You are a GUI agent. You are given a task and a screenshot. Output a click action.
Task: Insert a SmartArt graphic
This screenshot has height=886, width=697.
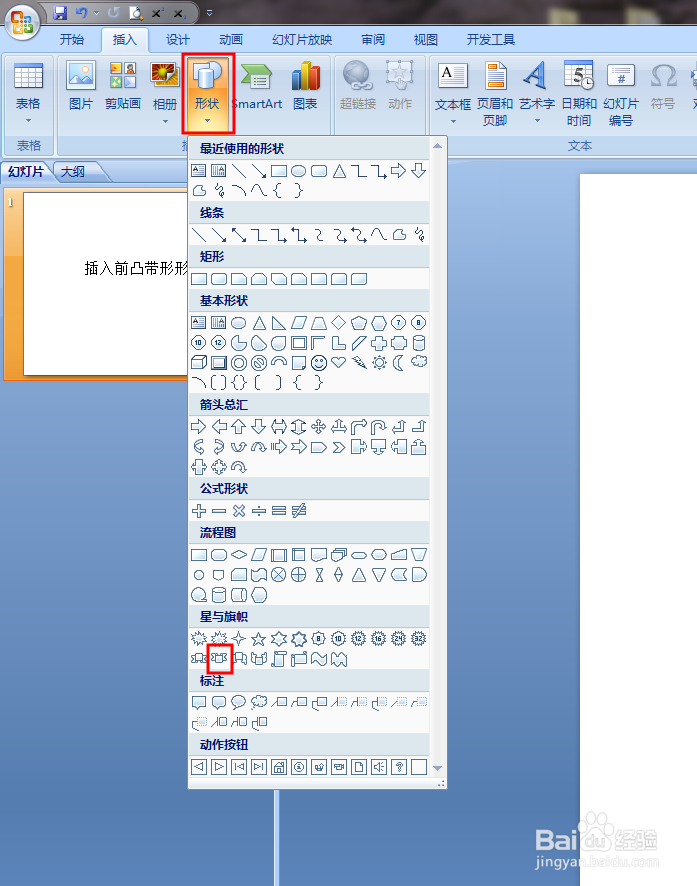click(x=257, y=86)
